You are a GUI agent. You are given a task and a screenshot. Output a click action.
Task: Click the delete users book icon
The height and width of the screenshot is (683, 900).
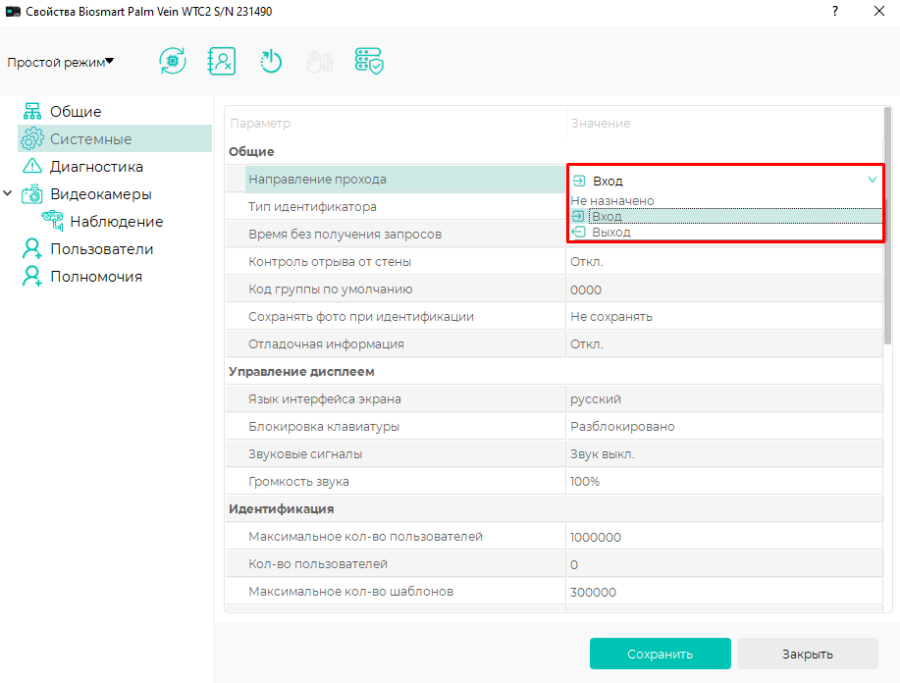(x=222, y=61)
